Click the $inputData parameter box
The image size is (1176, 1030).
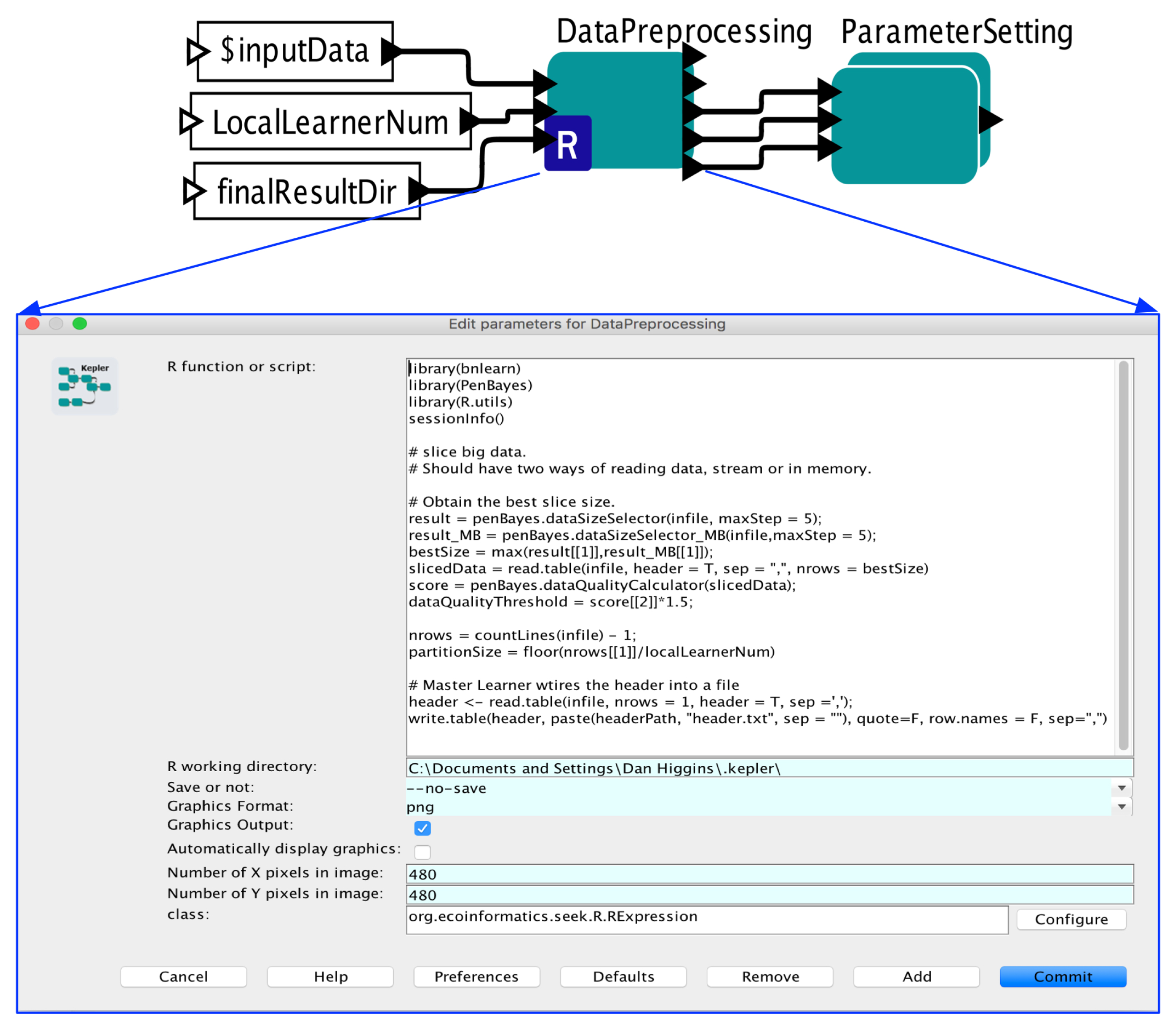tap(295, 51)
